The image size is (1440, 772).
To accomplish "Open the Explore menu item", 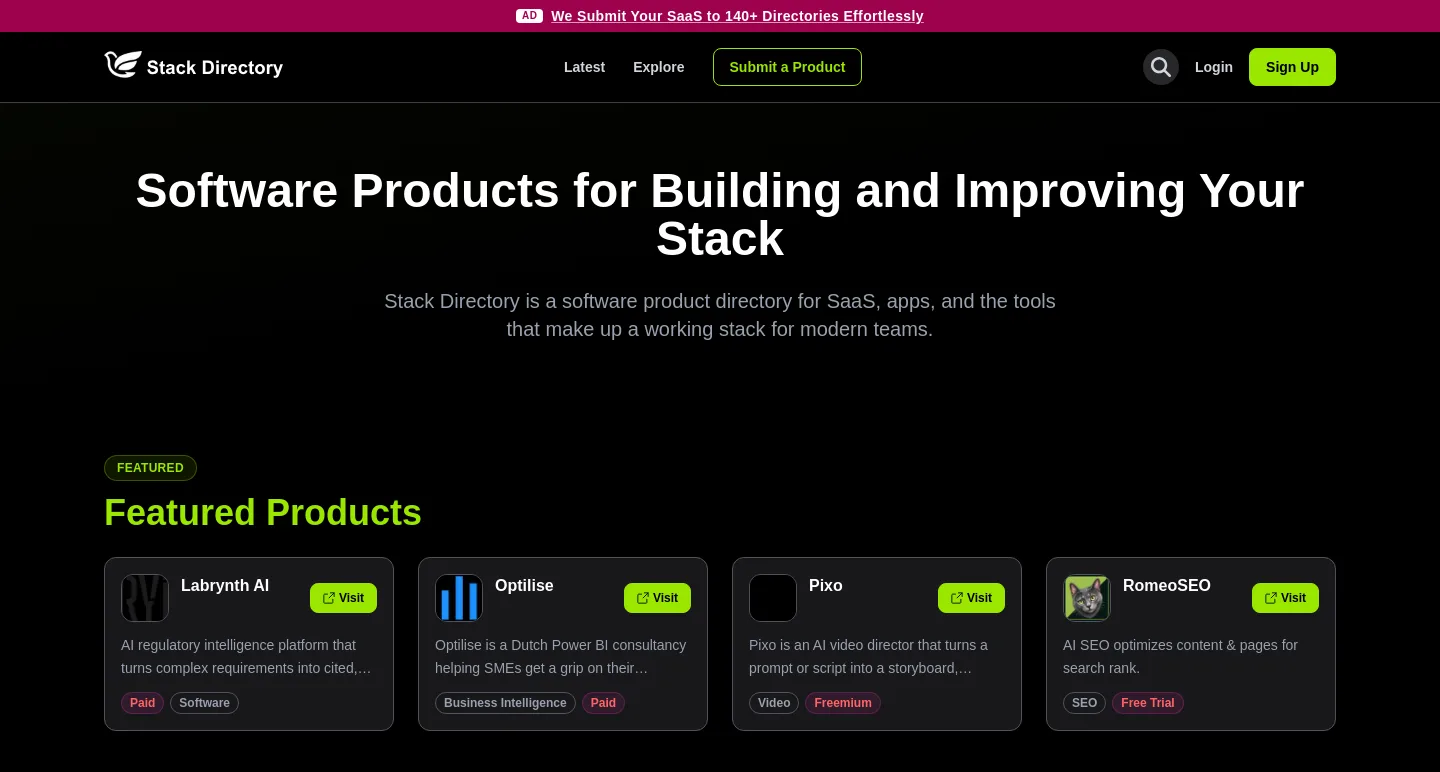I will coord(659,67).
